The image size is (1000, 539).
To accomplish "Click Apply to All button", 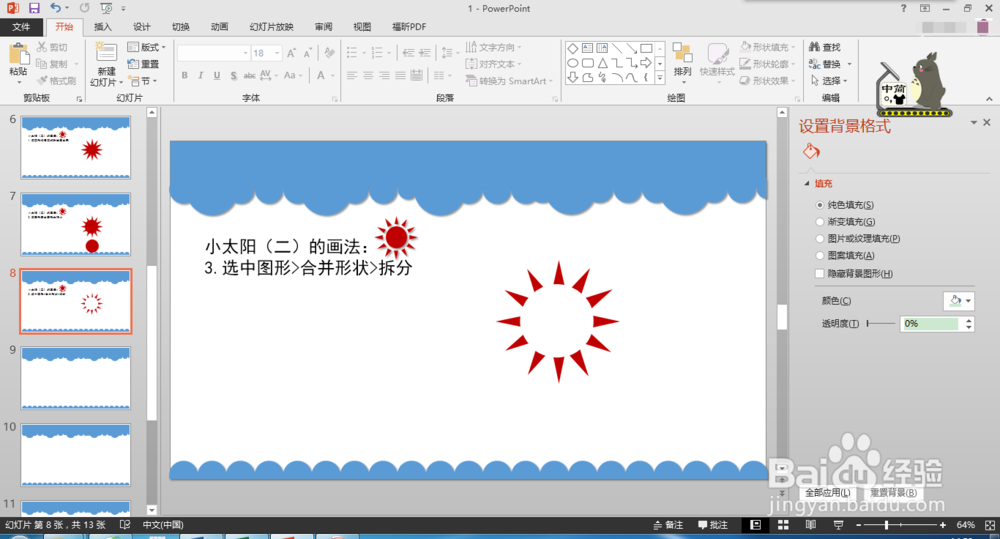I will click(x=827, y=492).
